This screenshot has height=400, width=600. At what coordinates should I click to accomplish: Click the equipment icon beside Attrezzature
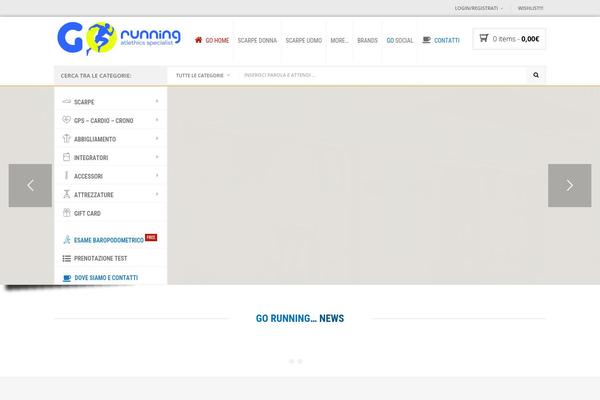(x=67, y=194)
